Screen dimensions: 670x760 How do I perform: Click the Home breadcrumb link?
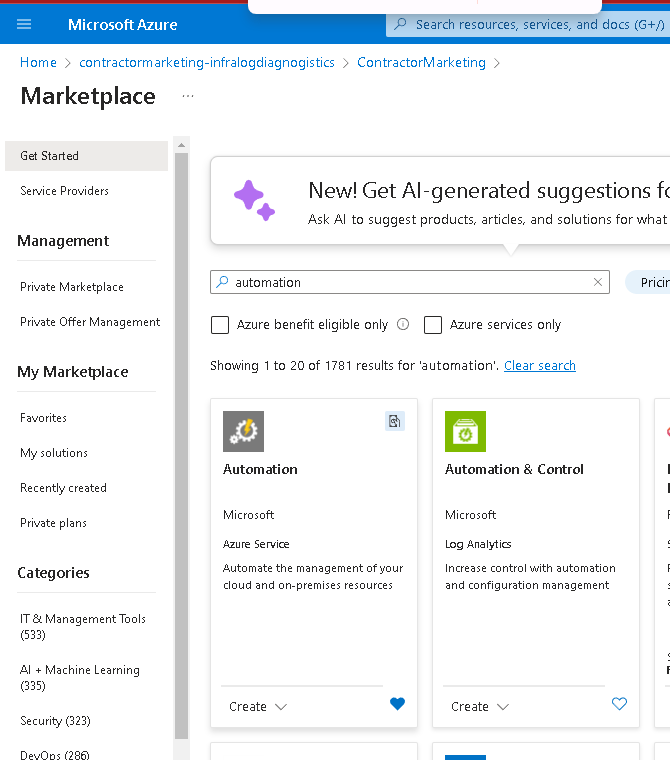[x=38, y=63]
